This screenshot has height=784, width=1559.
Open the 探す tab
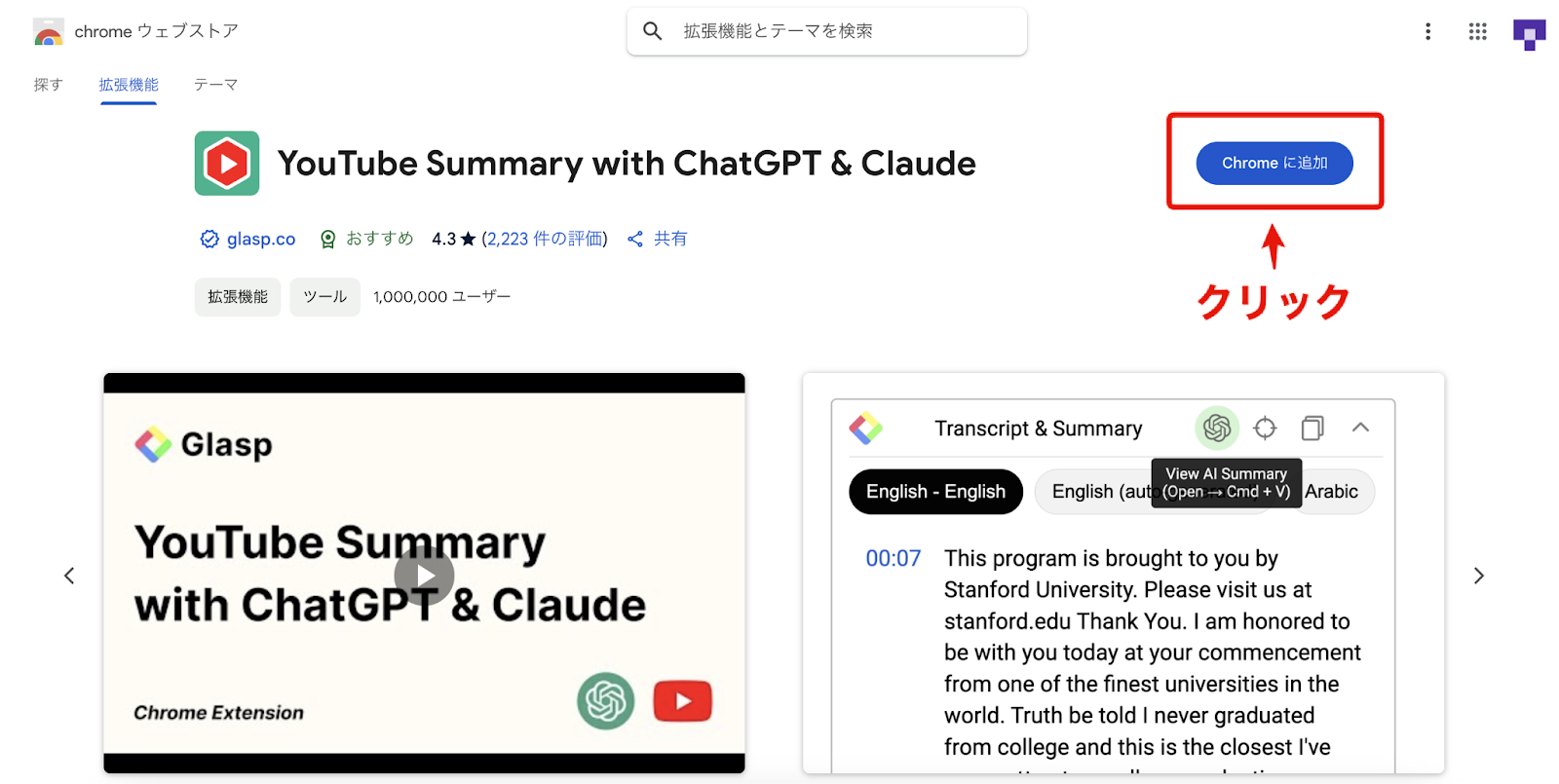48,85
